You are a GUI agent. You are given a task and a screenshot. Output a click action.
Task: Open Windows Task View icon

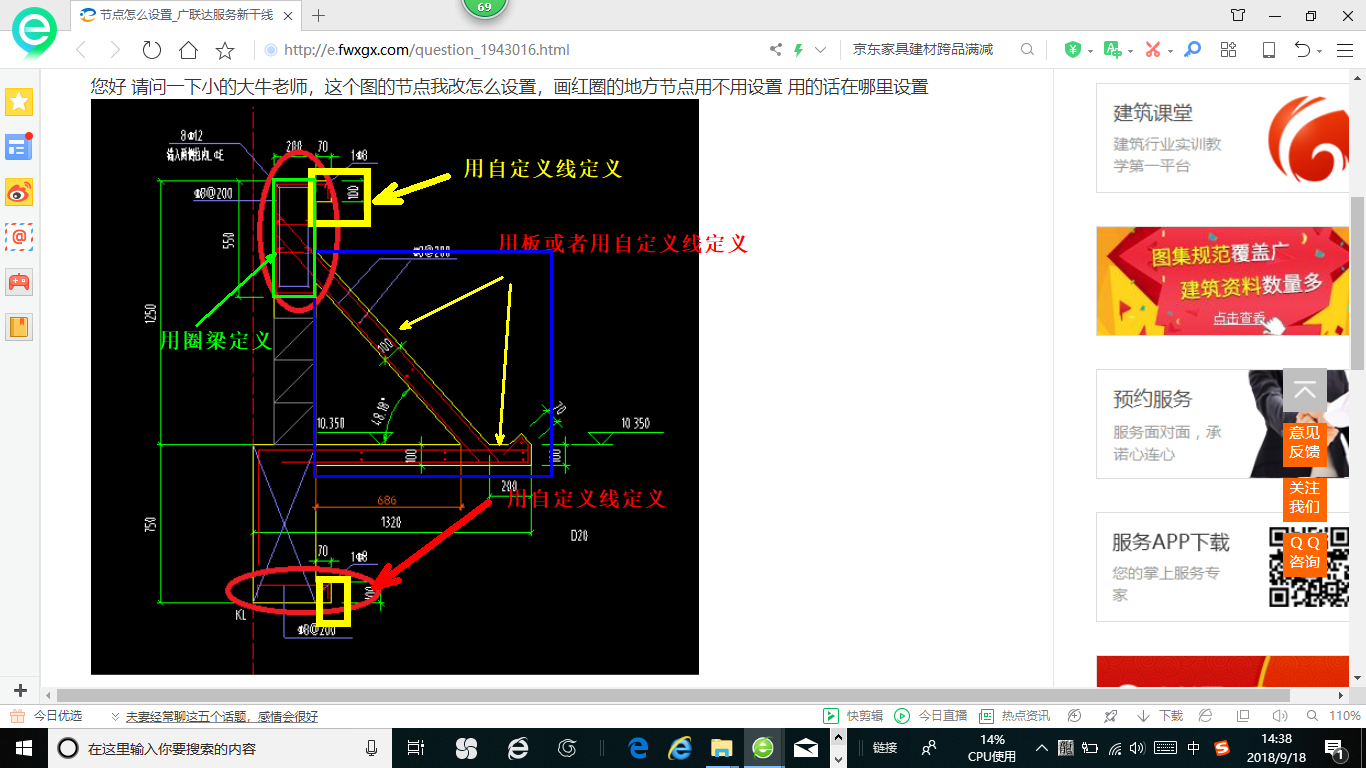pos(416,748)
